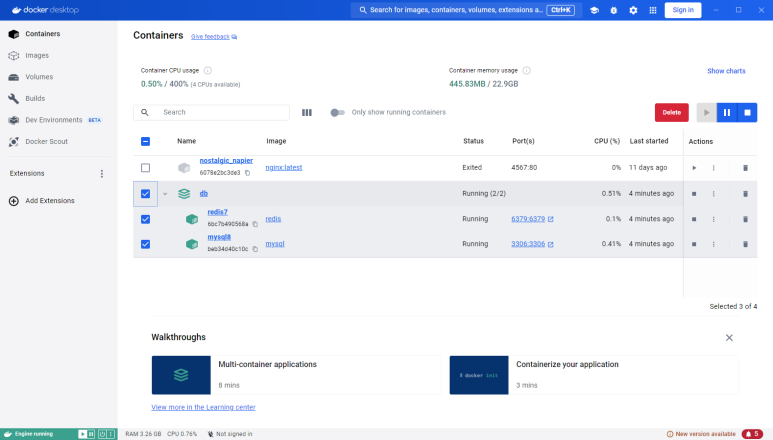The width and height of the screenshot is (773, 440).
Task: Open View more in the Learning center
Action: [x=203, y=407]
